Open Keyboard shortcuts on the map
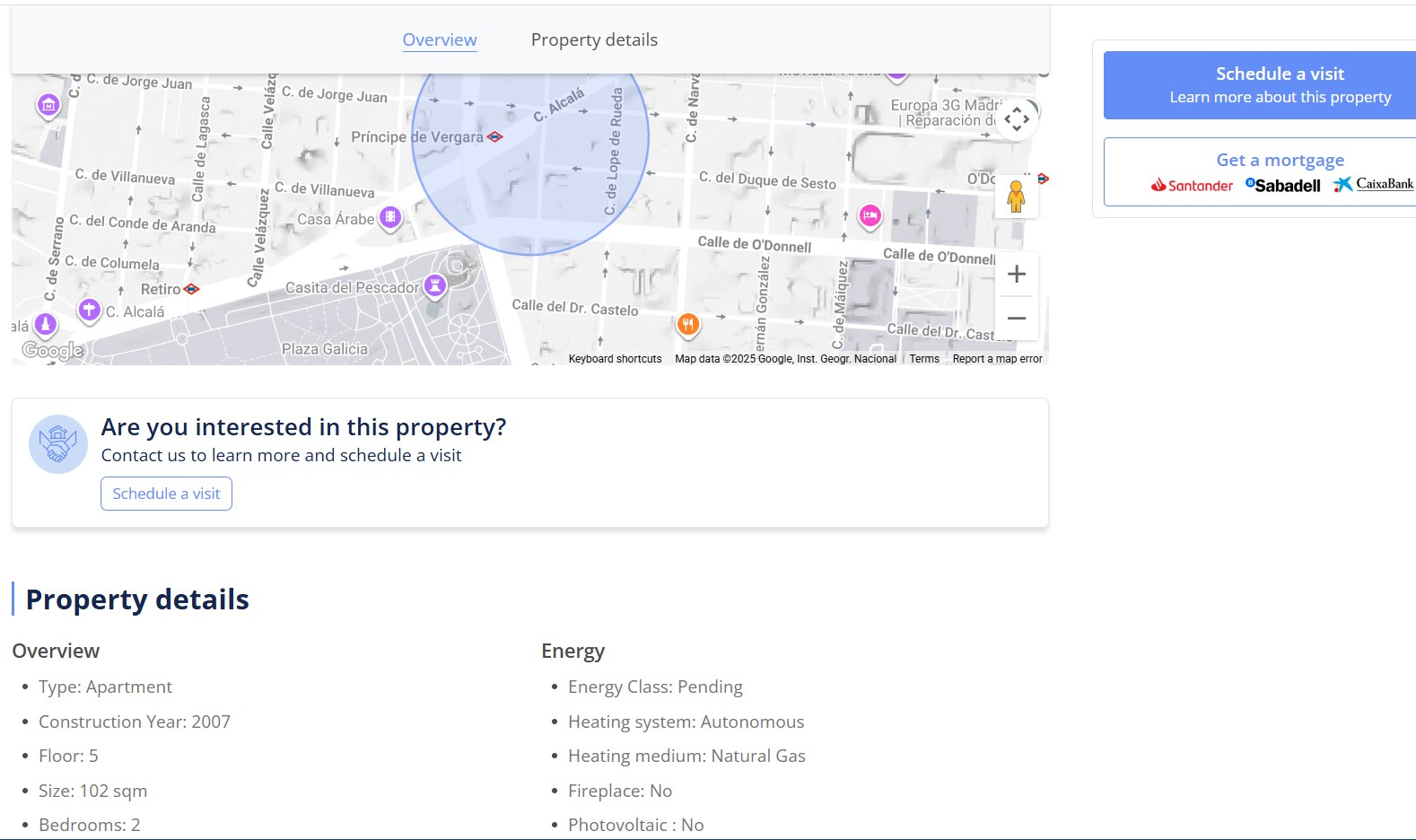The width and height of the screenshot is (1416, 840). tap(615, 359)
